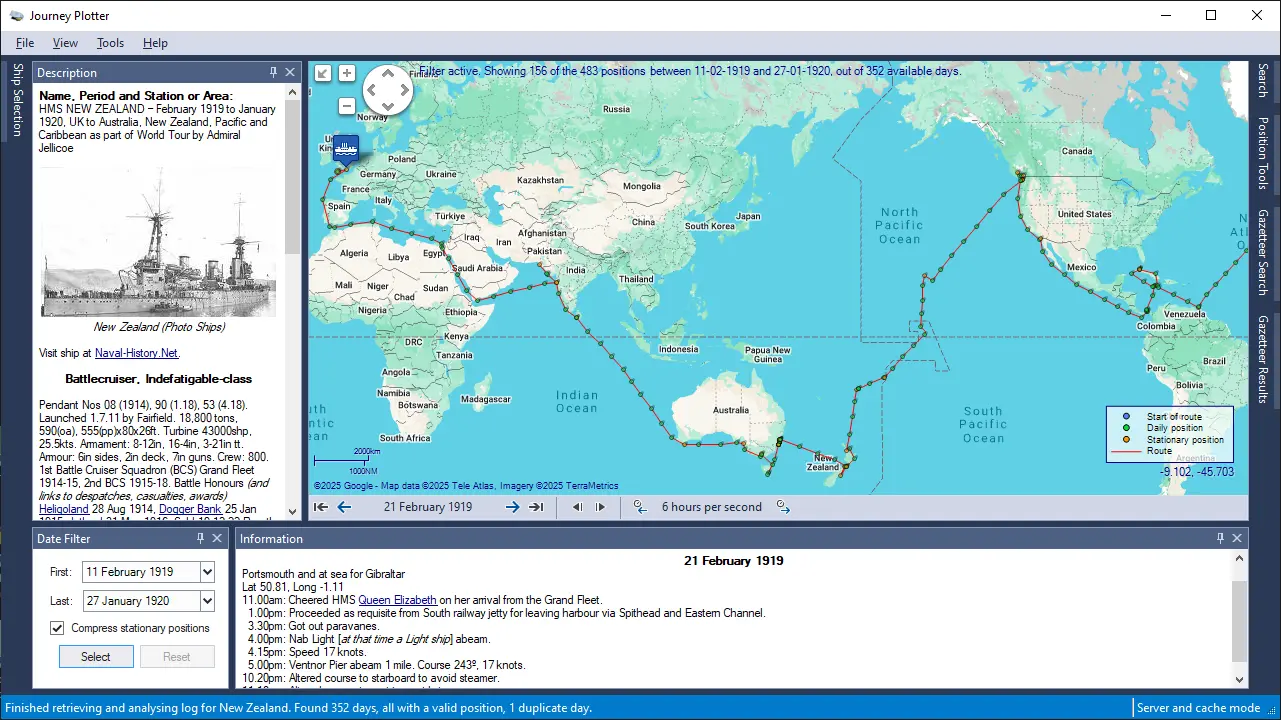Click the Information panel scrollbar down arrow
Image resolution: width=1281 pixels, height=720 pixels.
(x=1240, y=679)
